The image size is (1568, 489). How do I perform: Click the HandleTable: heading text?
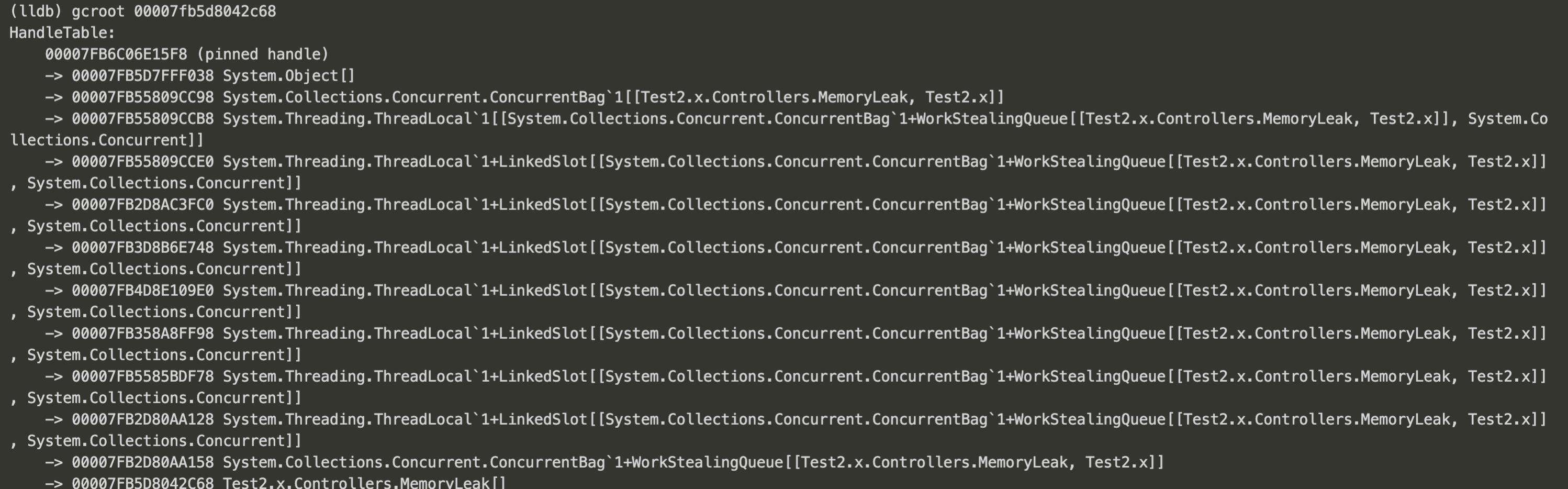pyautogui.click(x=62, y=33)
